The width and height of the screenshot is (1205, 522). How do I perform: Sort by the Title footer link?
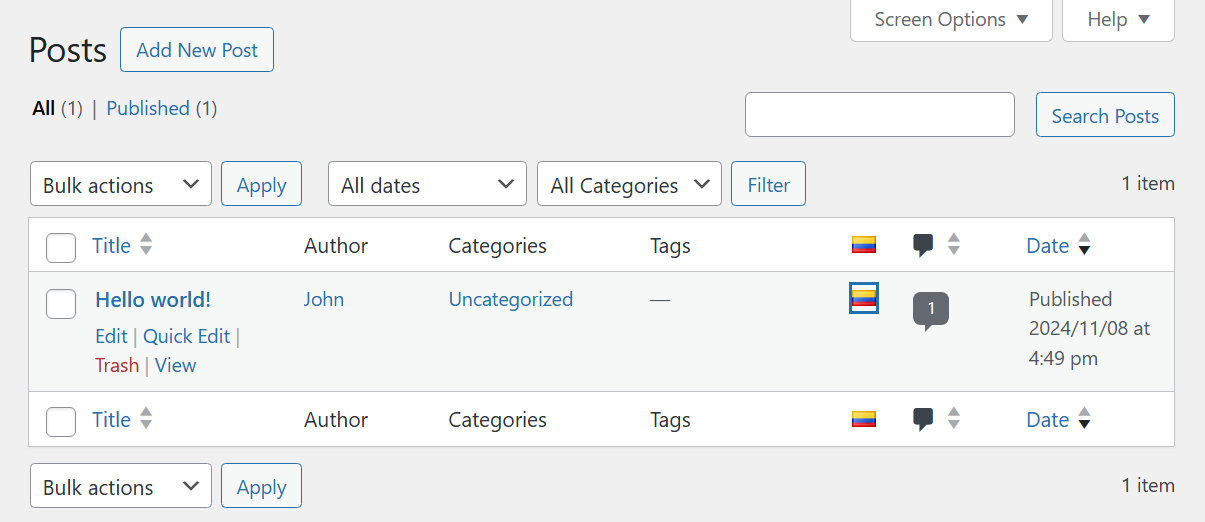pyautogui.click(x=111, y=419)
